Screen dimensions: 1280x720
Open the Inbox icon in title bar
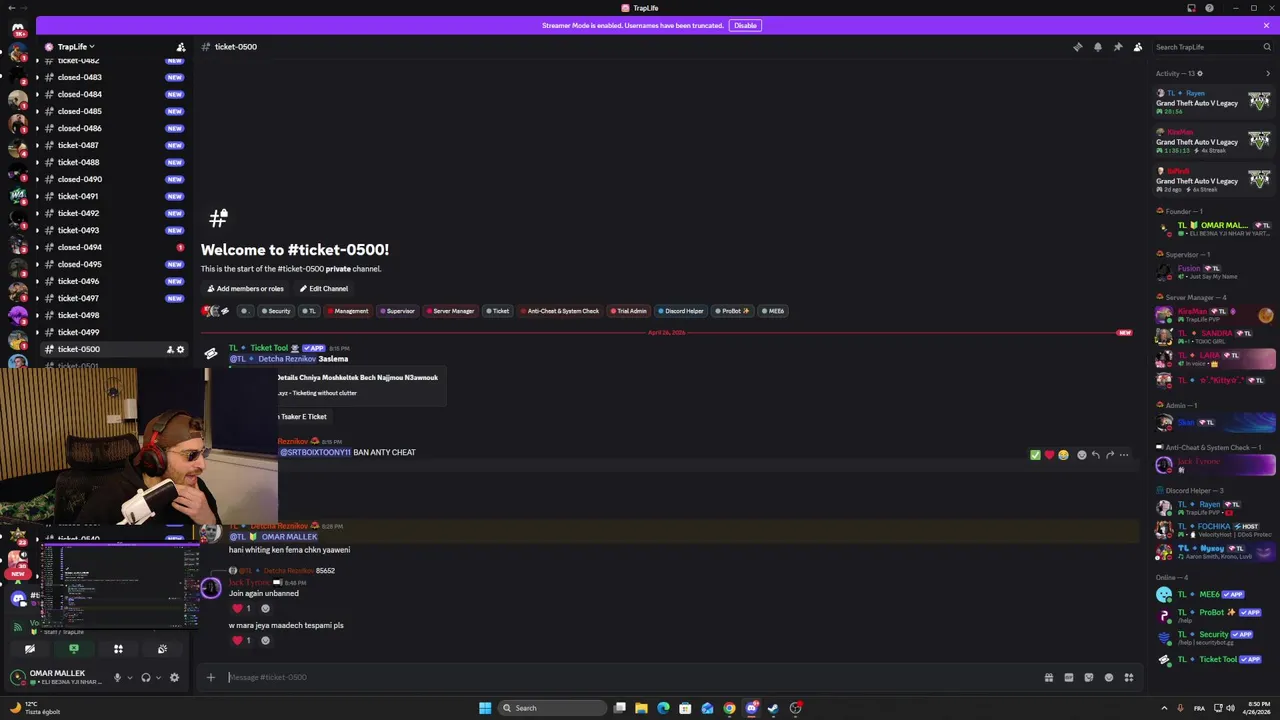click(x=1191, y=8)
